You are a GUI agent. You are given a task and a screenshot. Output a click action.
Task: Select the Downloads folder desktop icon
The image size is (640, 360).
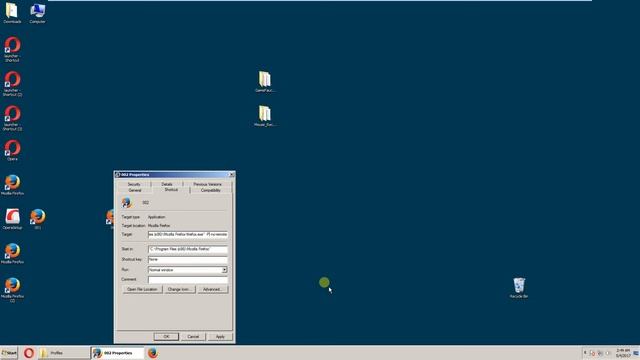(12, 13)
